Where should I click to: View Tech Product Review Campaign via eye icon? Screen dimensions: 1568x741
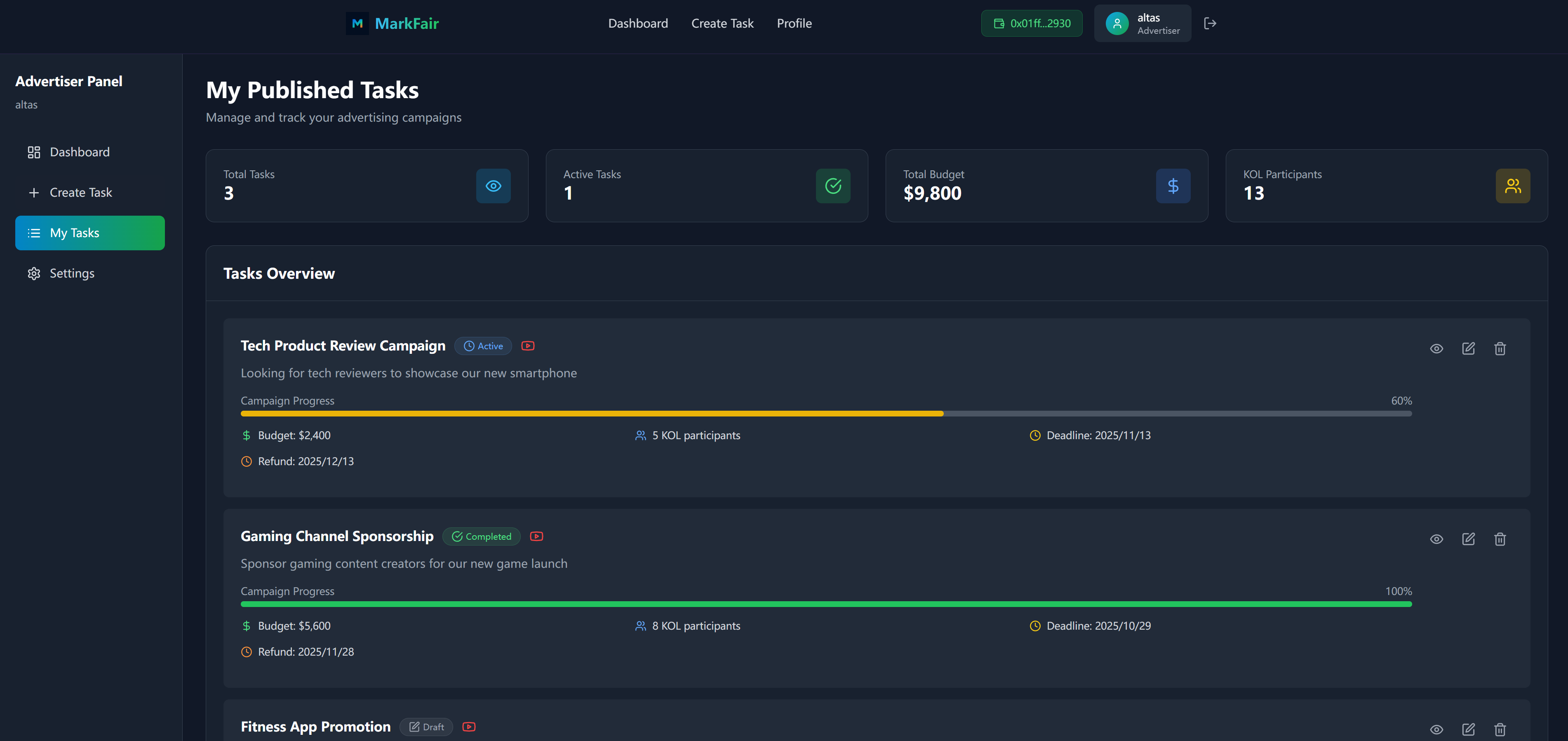tap(1436, 348)
